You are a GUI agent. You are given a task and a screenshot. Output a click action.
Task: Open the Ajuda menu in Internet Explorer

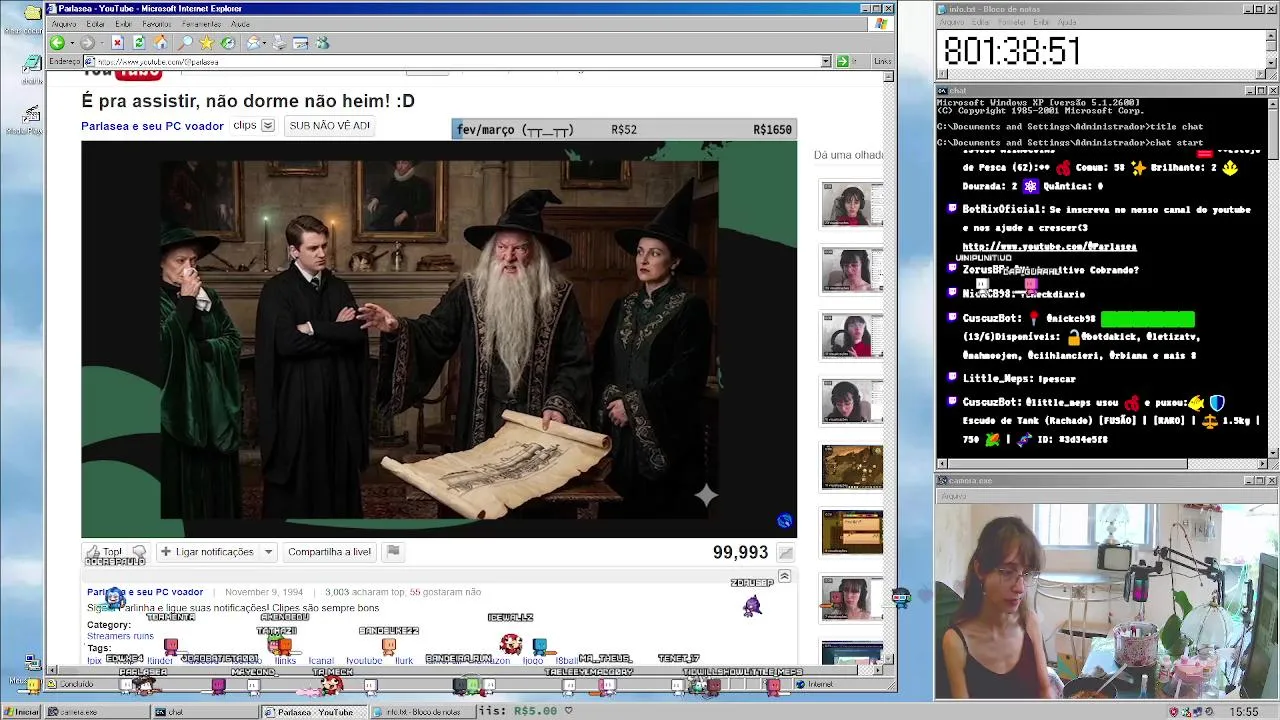[x=240, y=24]
